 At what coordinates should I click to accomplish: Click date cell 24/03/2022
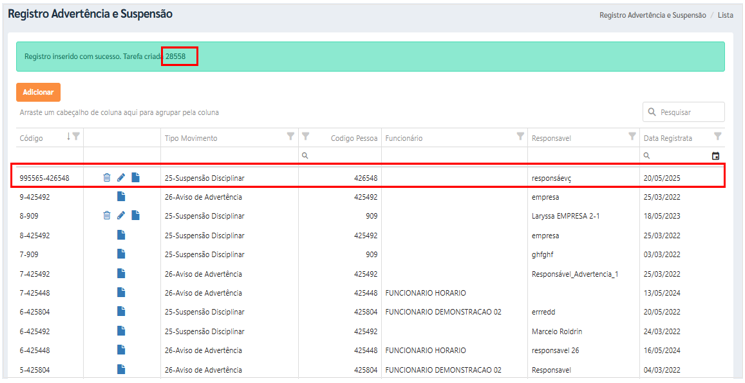[662, 332]
